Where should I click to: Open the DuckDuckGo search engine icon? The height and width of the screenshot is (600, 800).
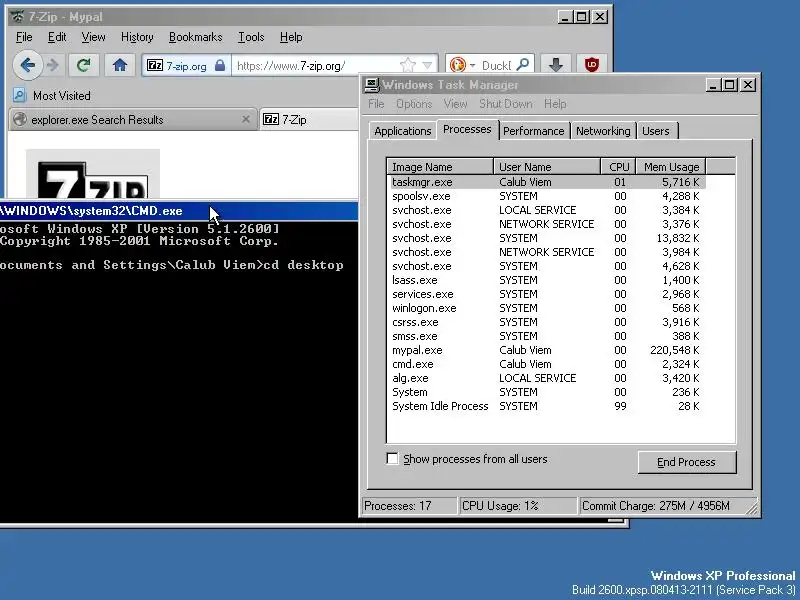(x=458, y=65)
